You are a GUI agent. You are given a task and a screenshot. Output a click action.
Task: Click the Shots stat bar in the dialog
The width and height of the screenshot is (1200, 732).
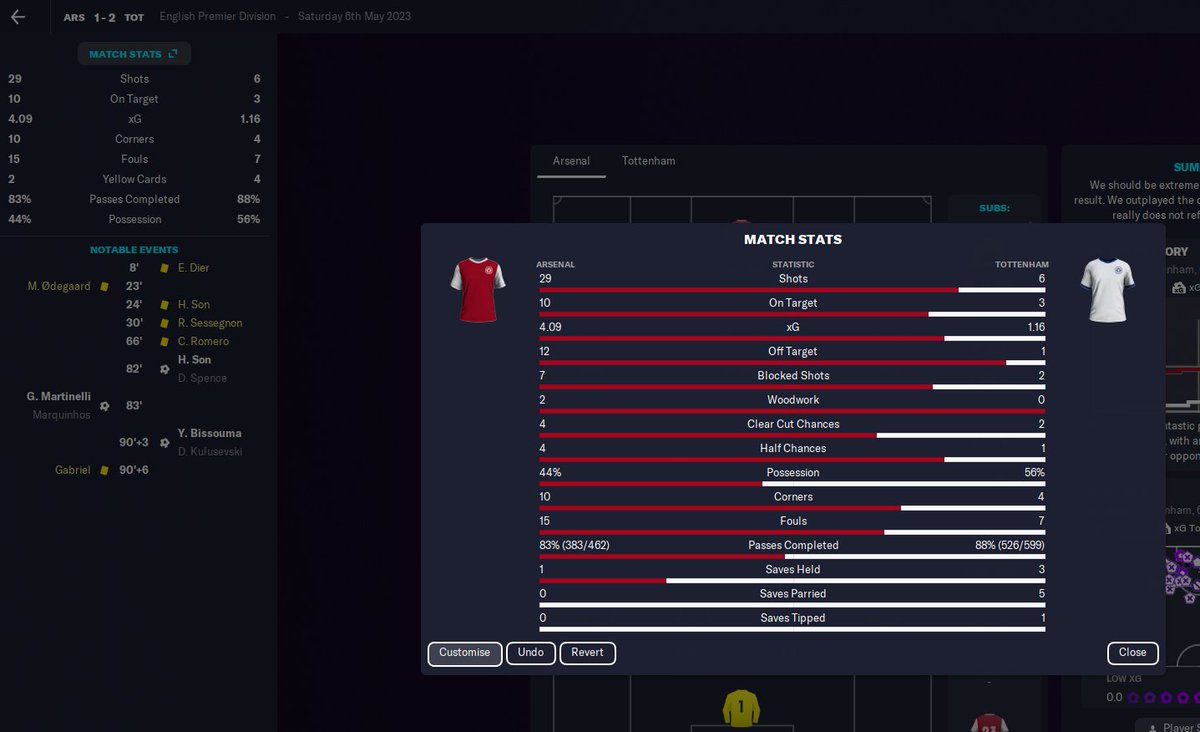click(792, 290)
